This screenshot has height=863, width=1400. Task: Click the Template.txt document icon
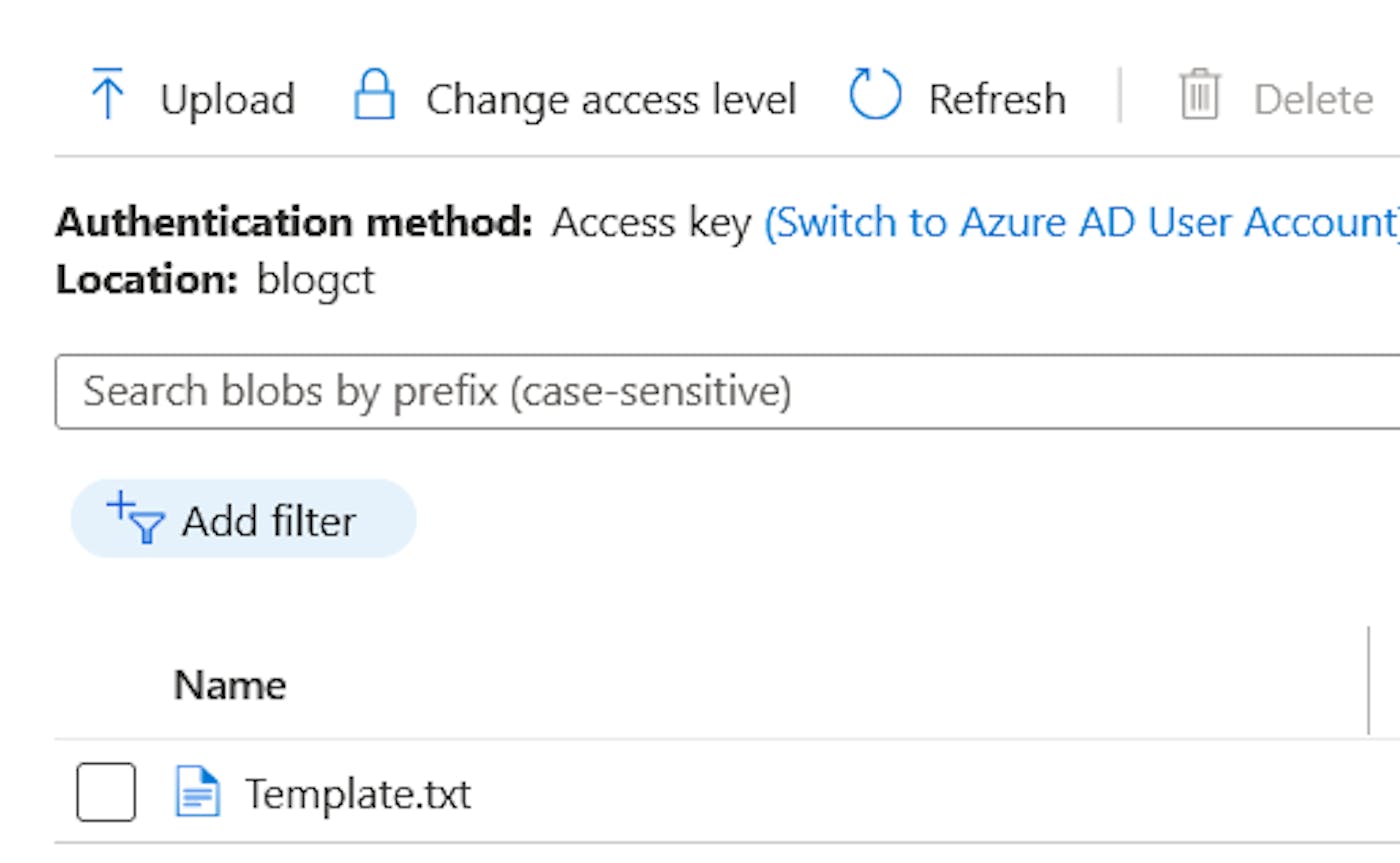pyautogui.click(x=197, y=791)
